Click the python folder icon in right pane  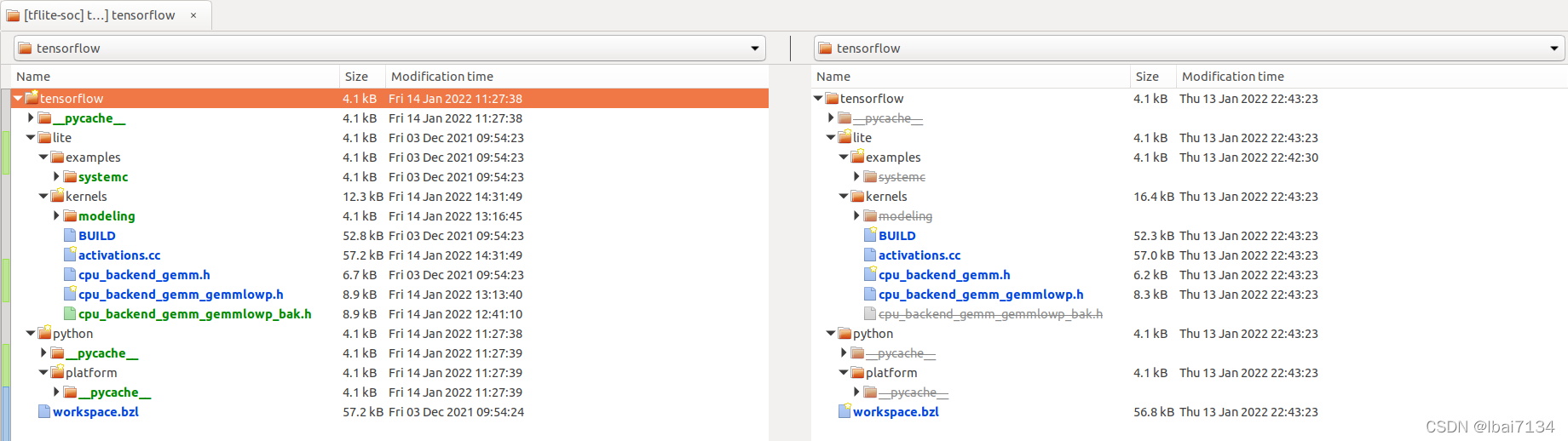tap(845, 333)
